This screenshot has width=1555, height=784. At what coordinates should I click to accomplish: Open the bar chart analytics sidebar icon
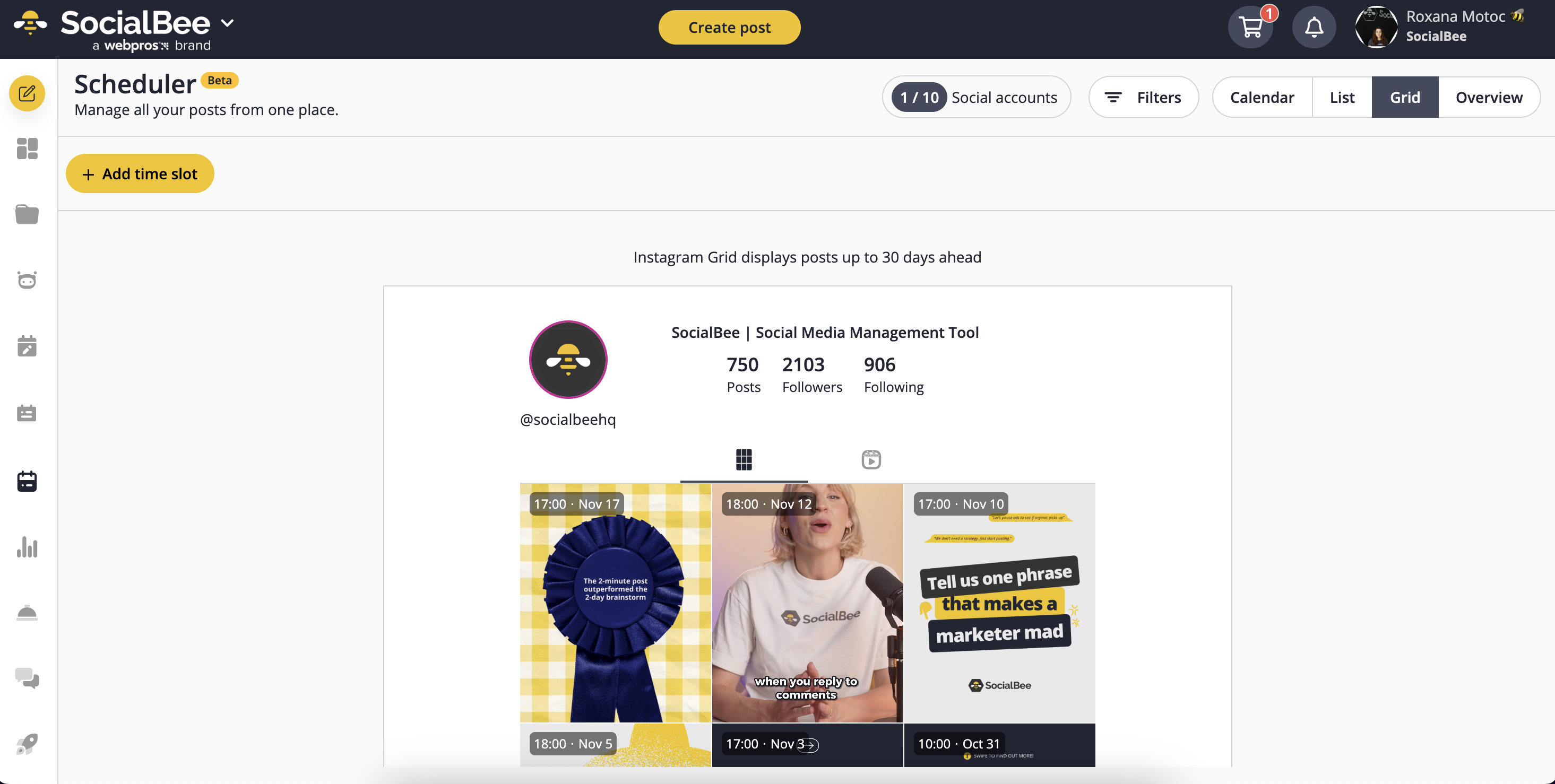tap(27, 547)
